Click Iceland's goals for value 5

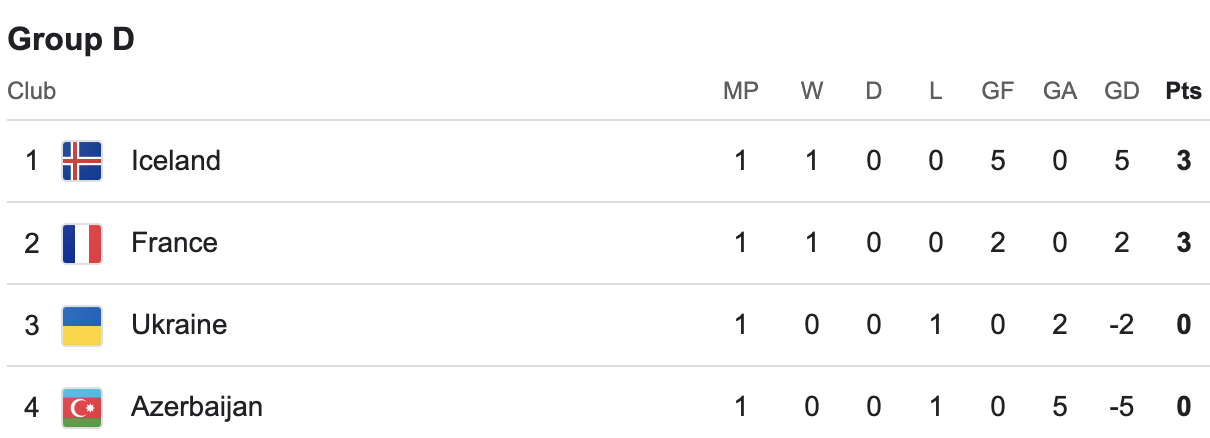pyautogui.click(x=997, y=161)
